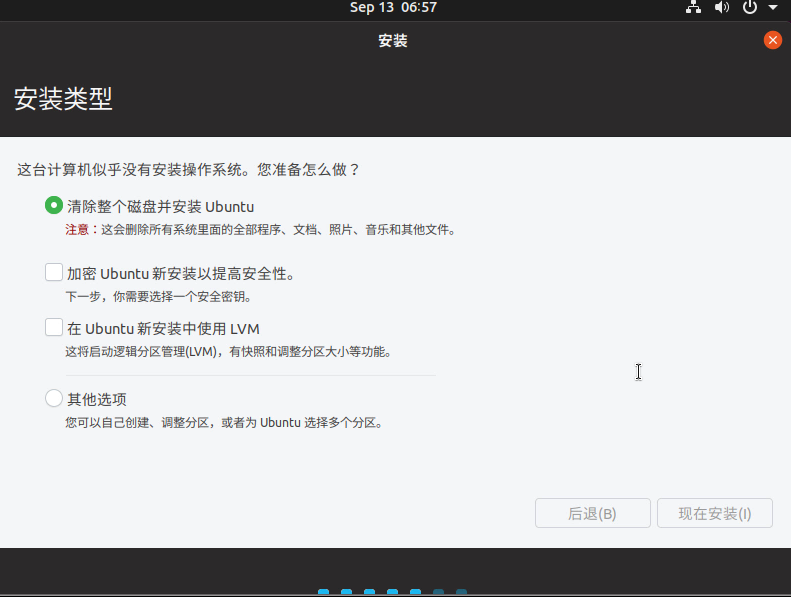The image size is (791, 597).
Task: Tick the 在 Ubuntu 新安装中使用 LVM checkbox
Action: tap(53, 328)
